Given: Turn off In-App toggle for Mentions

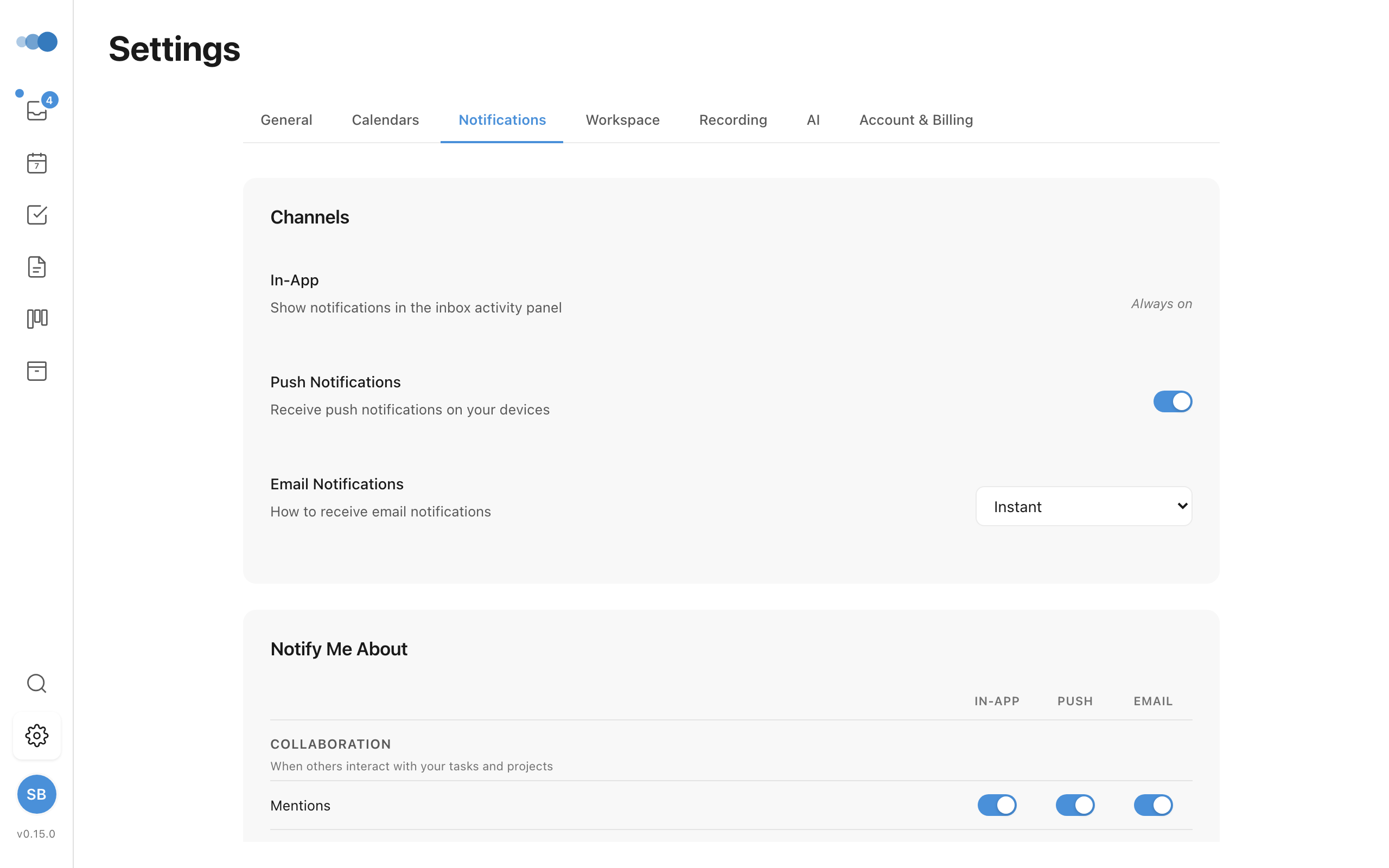Looking at the screenshot, I should 997,805.
